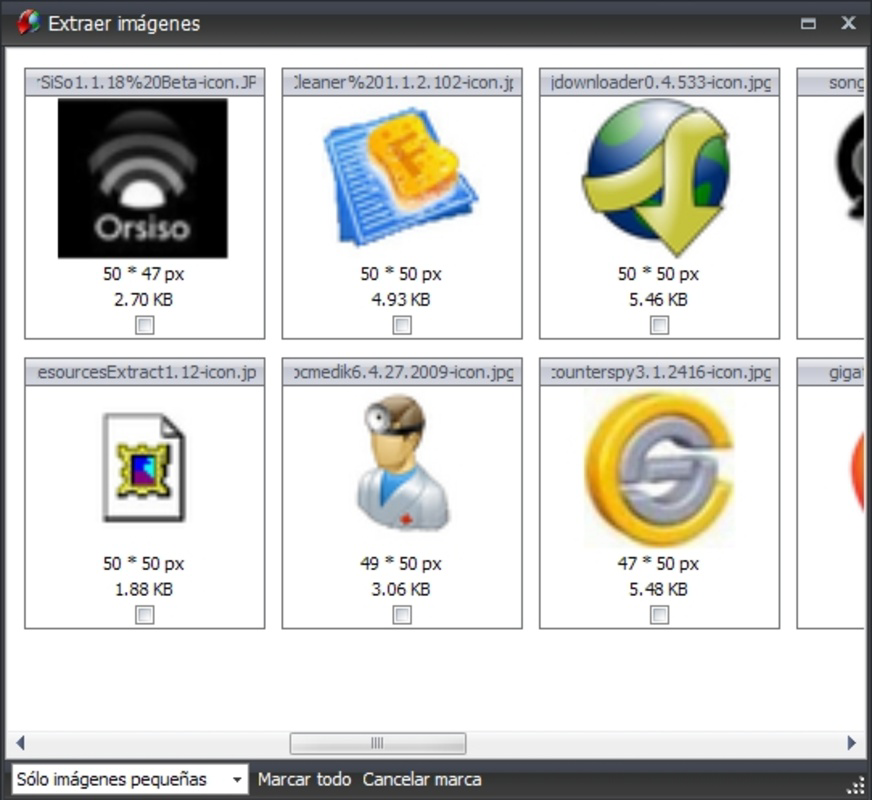The width and height of the screenshot is (872, 800).
Task: Click 'Marcar todo' to select all images
Action: point(305,779)
